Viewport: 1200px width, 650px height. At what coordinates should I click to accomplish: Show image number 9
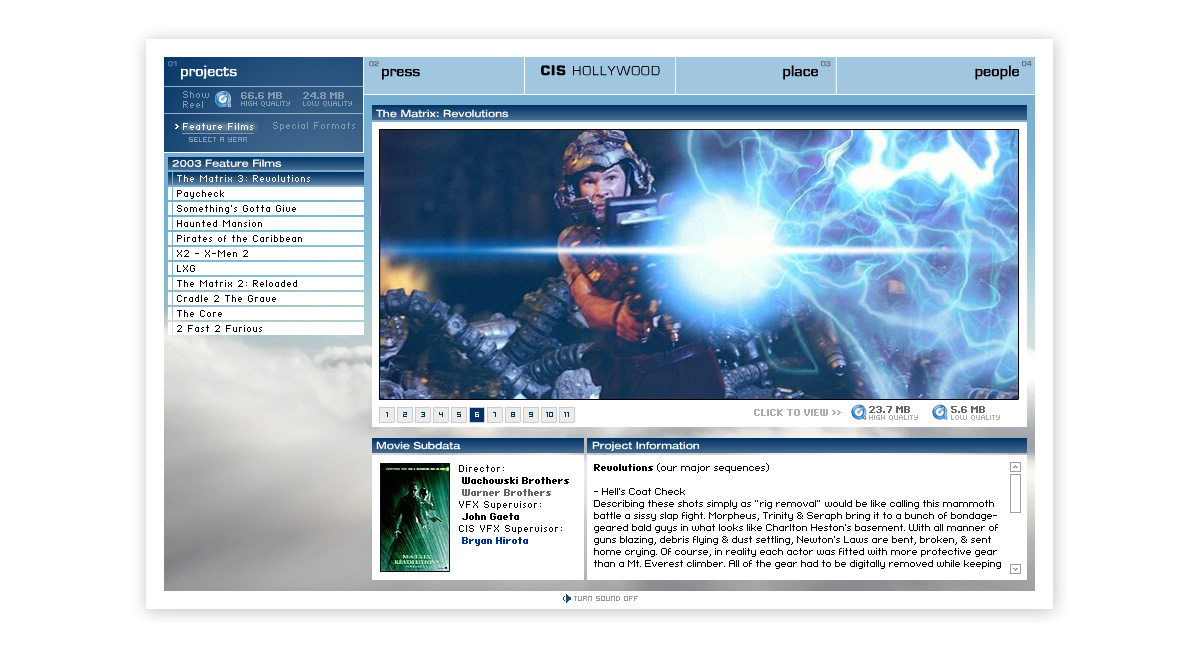click(531, 415)
